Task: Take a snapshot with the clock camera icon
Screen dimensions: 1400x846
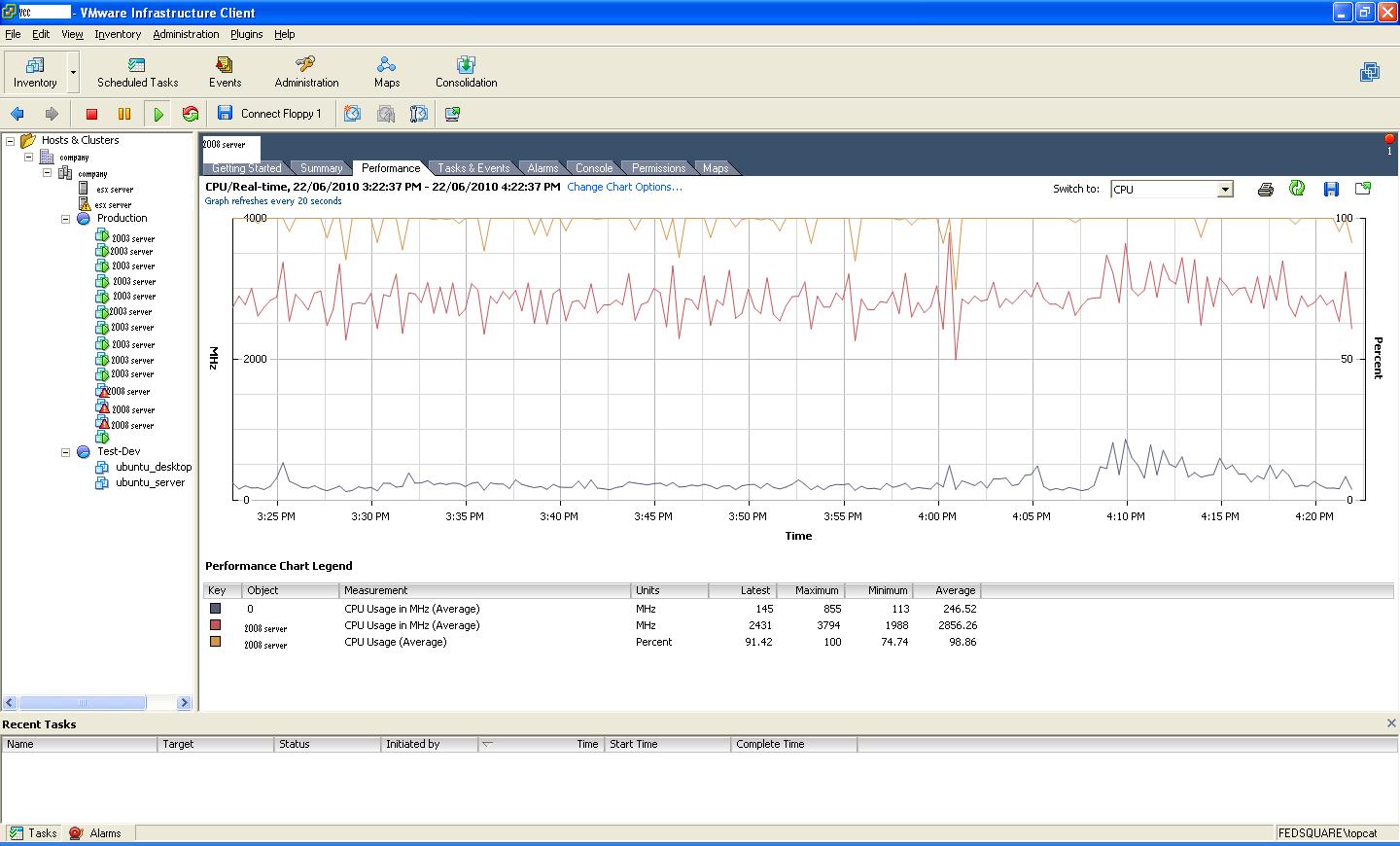Action: tap(352, 114)
